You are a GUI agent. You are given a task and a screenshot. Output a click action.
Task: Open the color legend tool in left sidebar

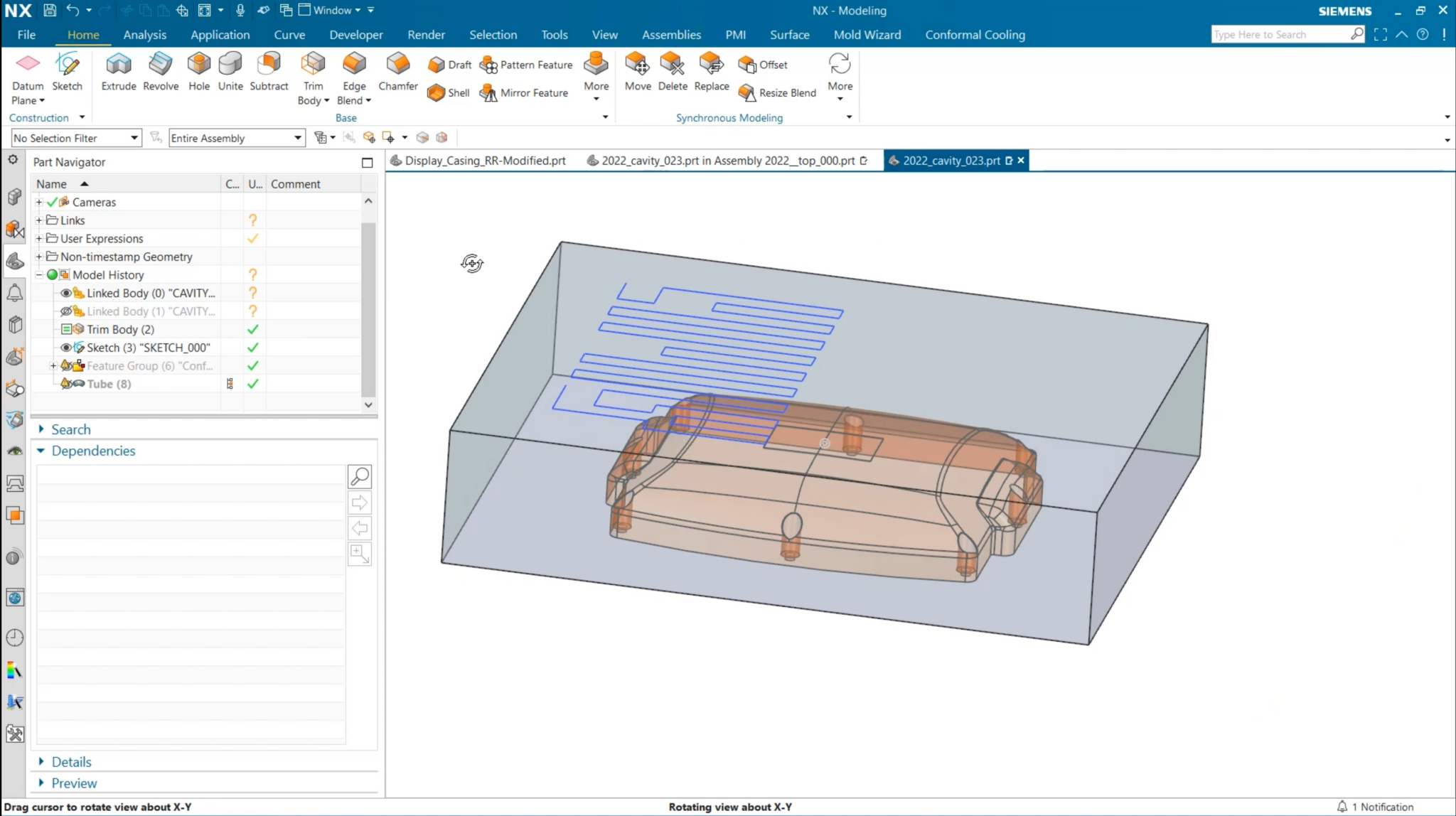click(14, 669)
